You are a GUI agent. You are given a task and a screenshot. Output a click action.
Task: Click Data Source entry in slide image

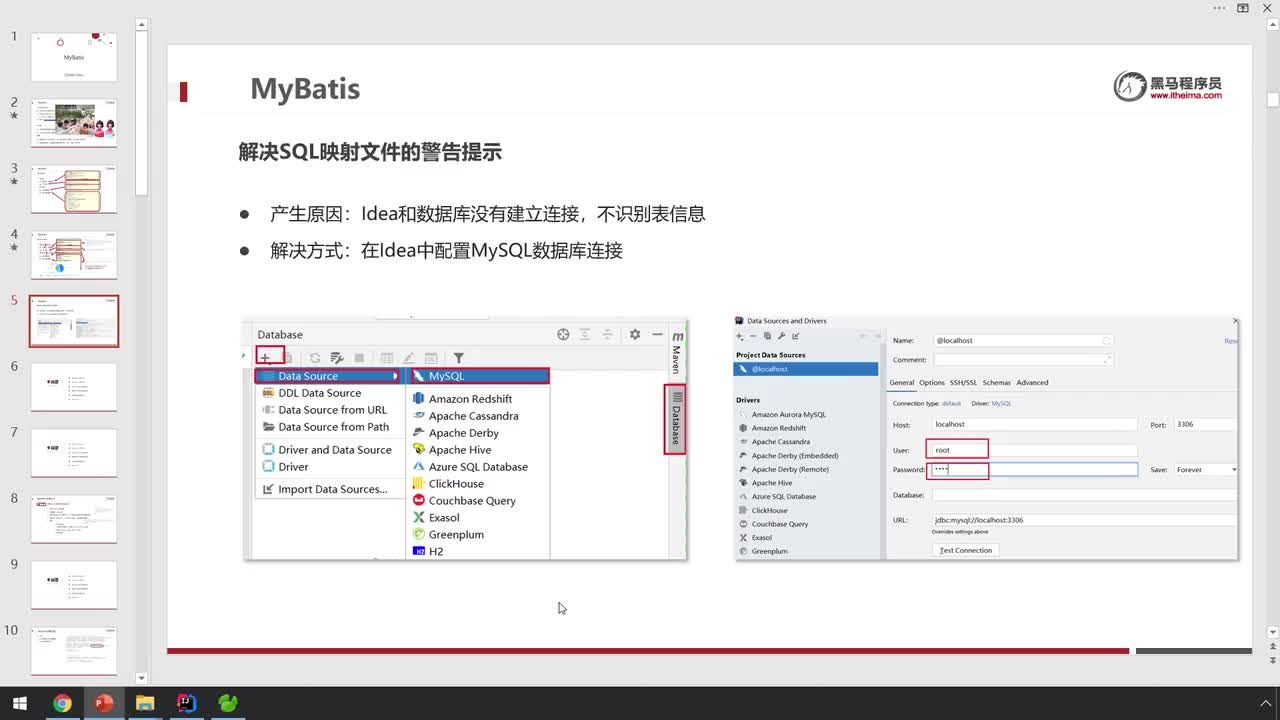(328, 376)
